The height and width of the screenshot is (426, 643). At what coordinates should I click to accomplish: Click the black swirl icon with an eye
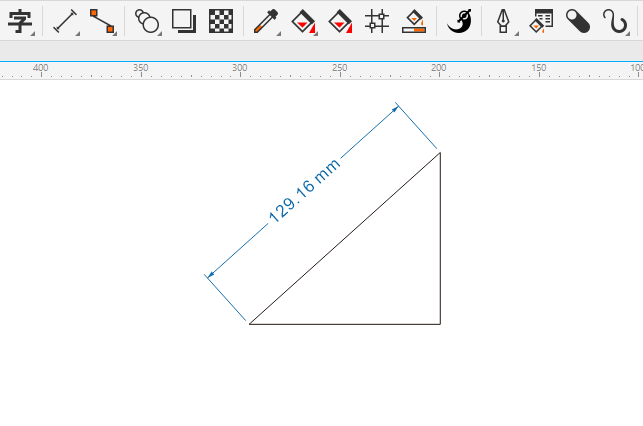(459, 21)
